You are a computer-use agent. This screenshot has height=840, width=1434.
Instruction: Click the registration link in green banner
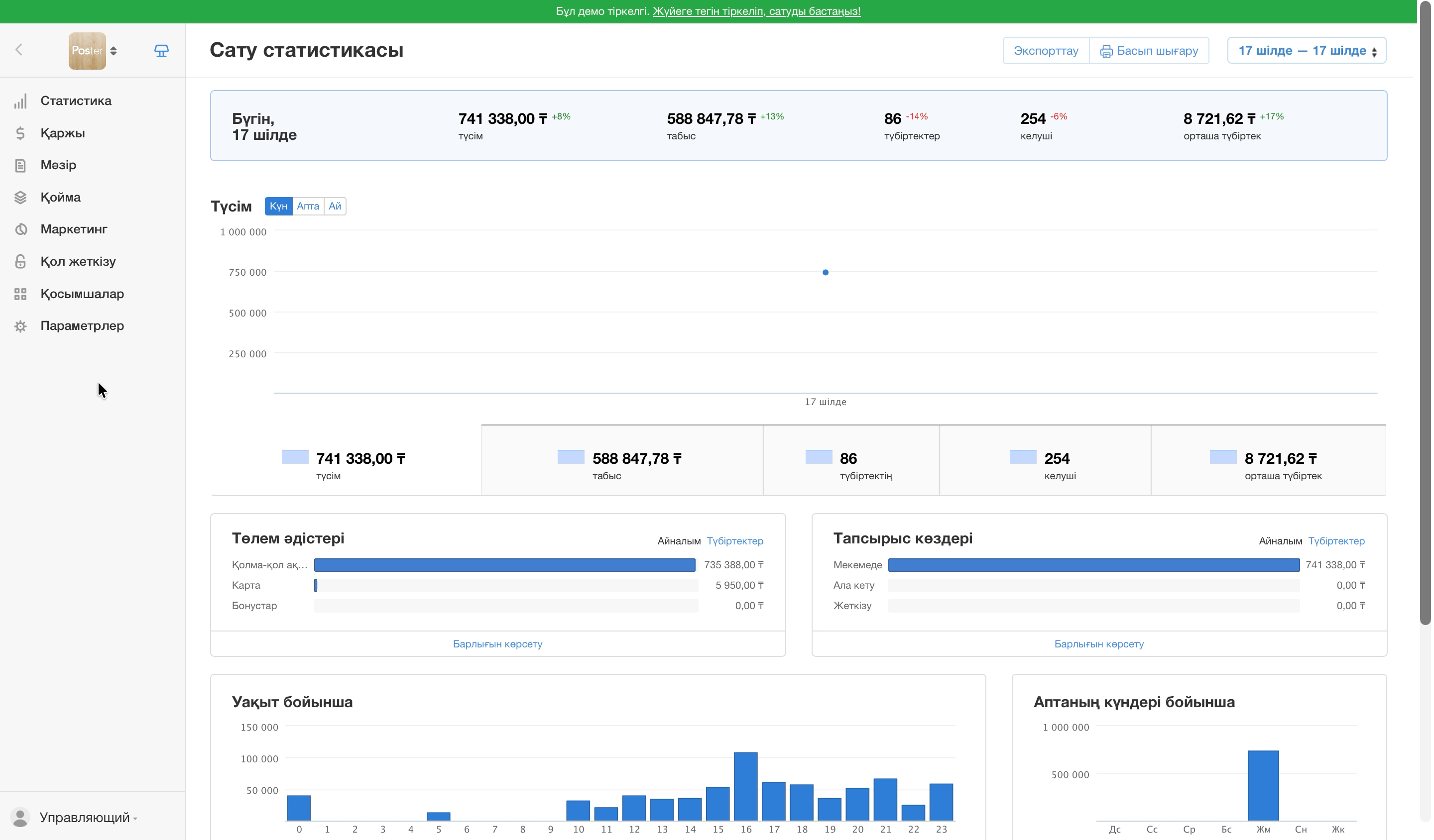point(756,11)
